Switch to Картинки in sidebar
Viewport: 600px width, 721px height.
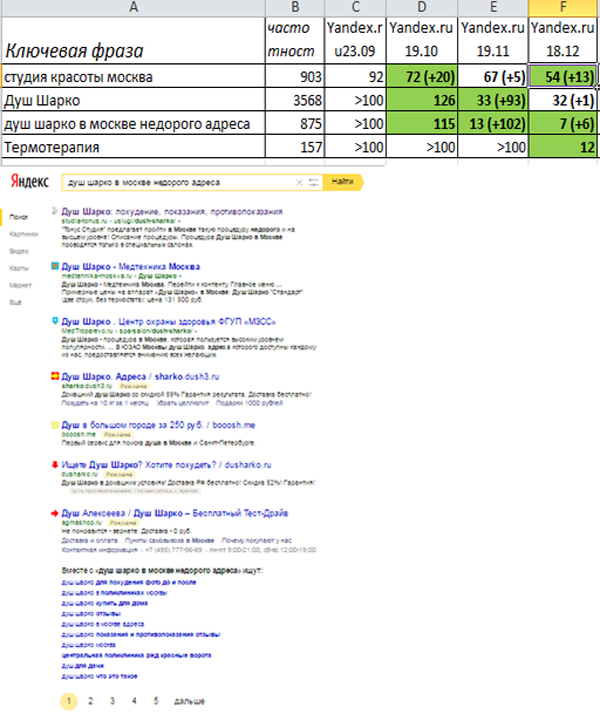(23, 234)
